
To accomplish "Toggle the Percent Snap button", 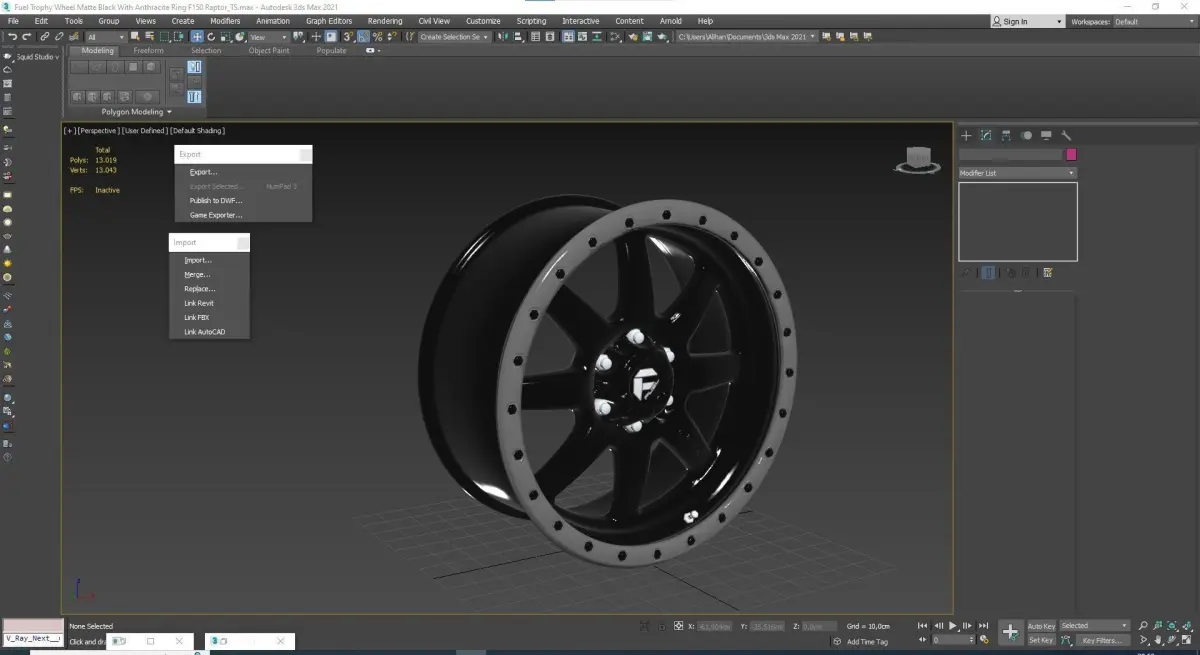I will pyautogui.click(x=377, y=37).
